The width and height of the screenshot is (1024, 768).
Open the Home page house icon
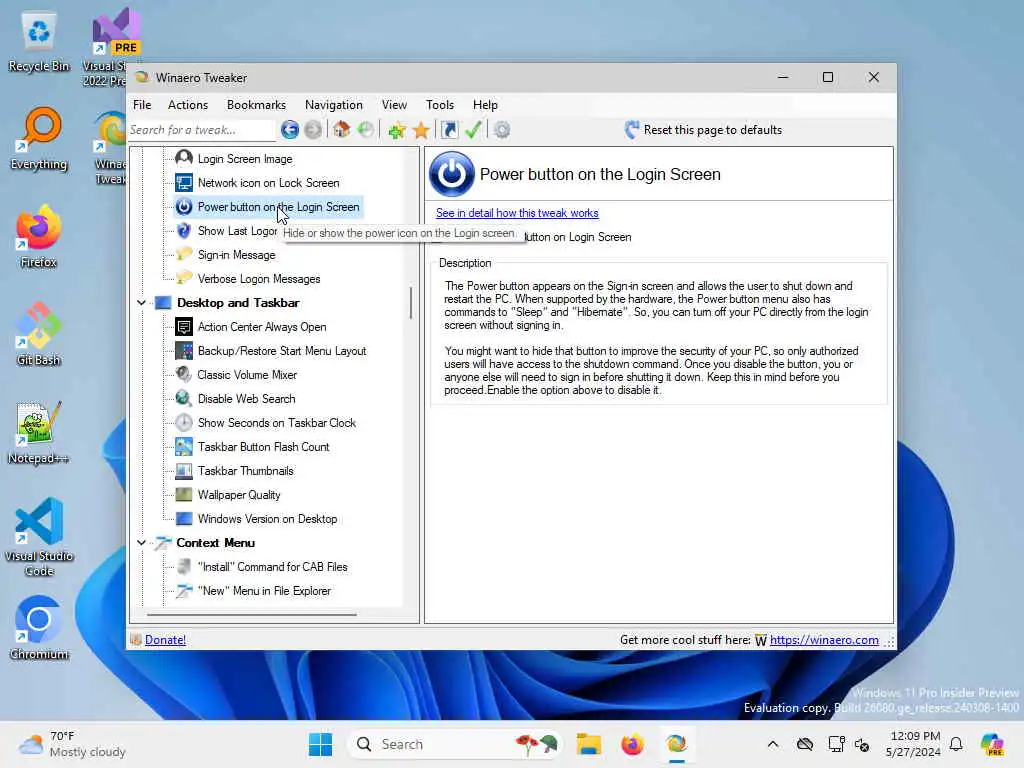[342, 130]
